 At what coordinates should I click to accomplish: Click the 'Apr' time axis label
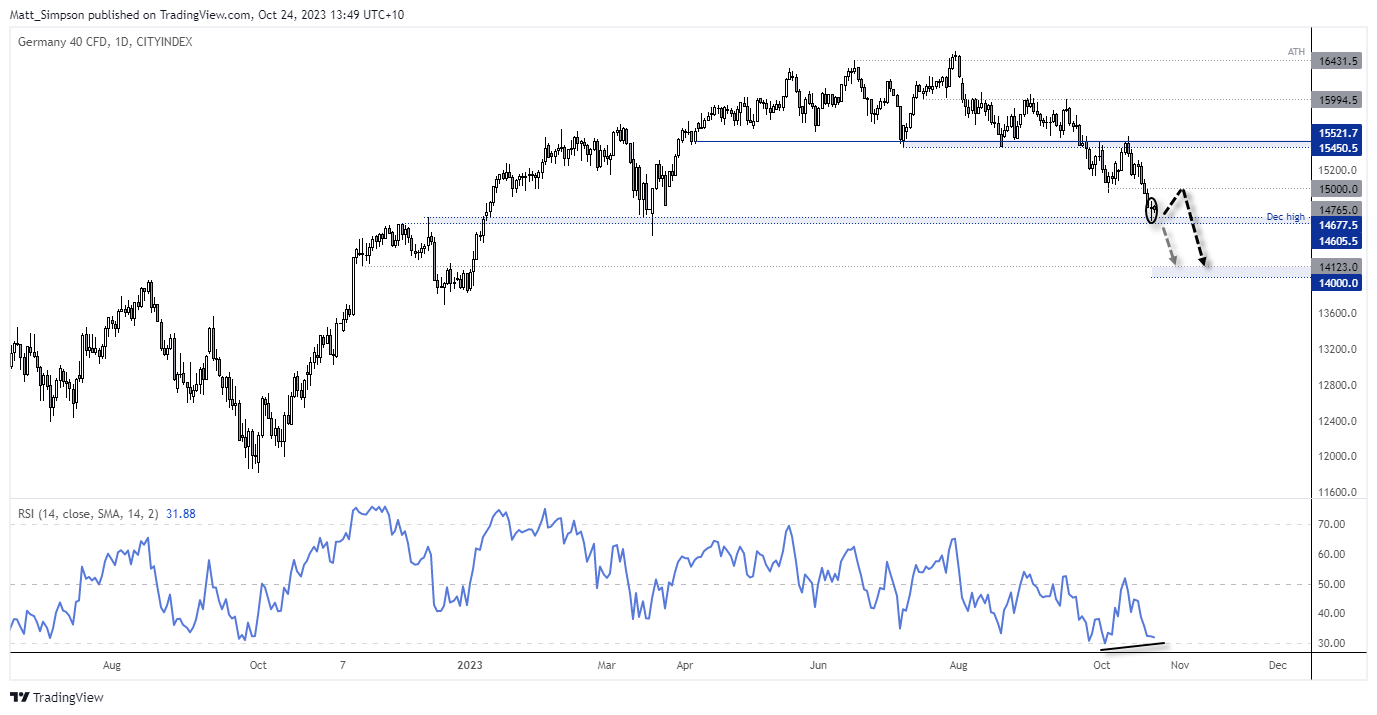684,664
